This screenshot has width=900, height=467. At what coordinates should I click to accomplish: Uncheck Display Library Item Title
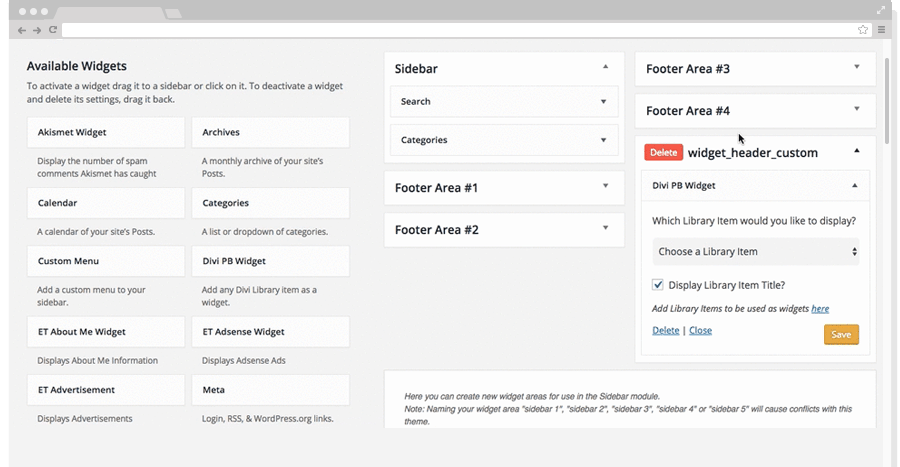658,285
